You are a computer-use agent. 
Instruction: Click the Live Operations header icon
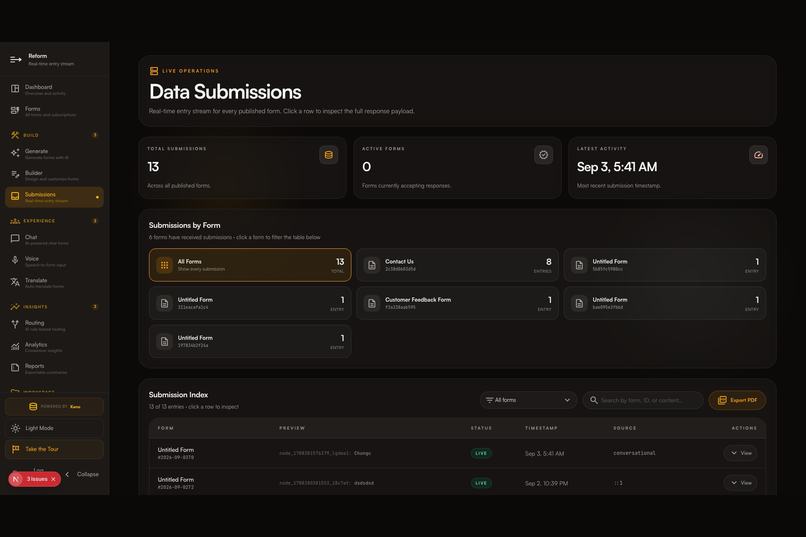click(154, 71)
